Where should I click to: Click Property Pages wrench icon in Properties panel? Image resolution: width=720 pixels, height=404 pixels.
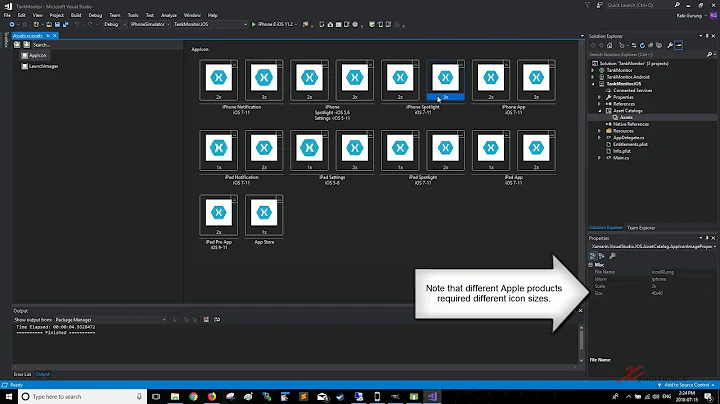(612, 256)
